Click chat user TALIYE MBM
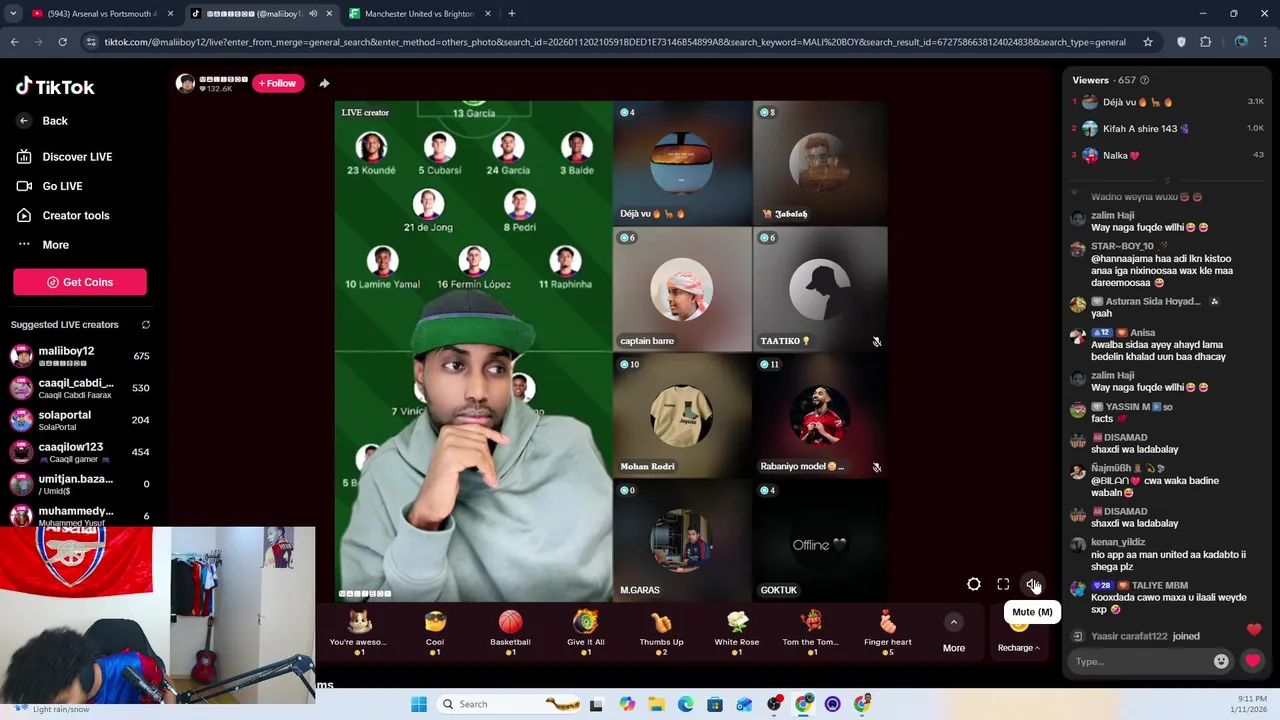Viewport: 1280px width, 720px height. point(1160,585)
